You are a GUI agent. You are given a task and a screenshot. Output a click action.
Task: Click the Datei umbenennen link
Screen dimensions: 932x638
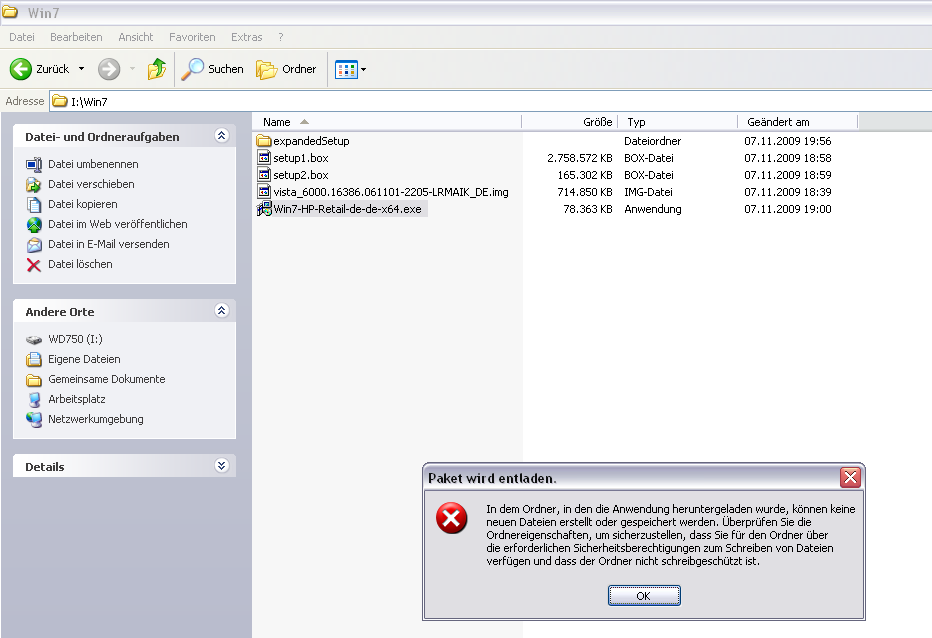pyautogui.click(x=93, y=164)
